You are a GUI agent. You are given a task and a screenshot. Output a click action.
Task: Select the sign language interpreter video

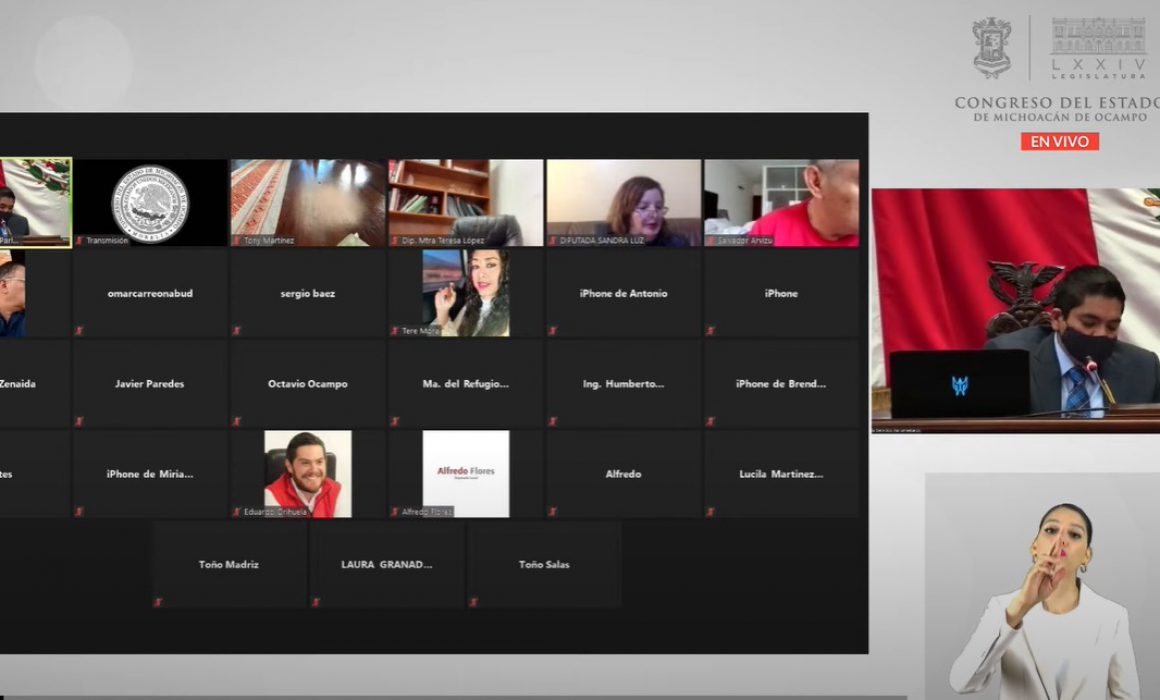coord(1042,586)
